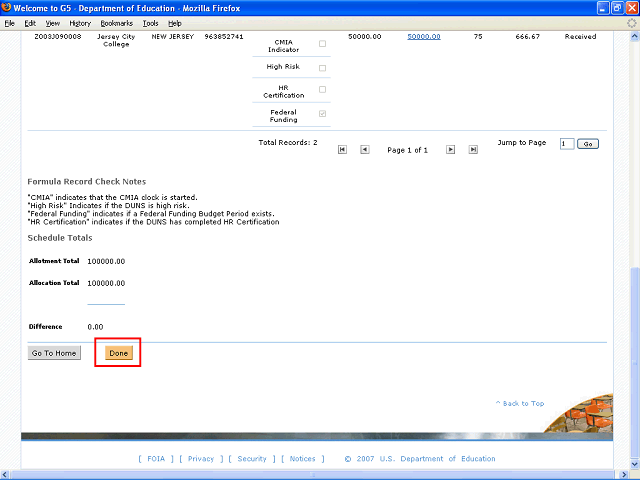
Task: Toggle the HR Certification checkbox
Action: coord(322,89)
